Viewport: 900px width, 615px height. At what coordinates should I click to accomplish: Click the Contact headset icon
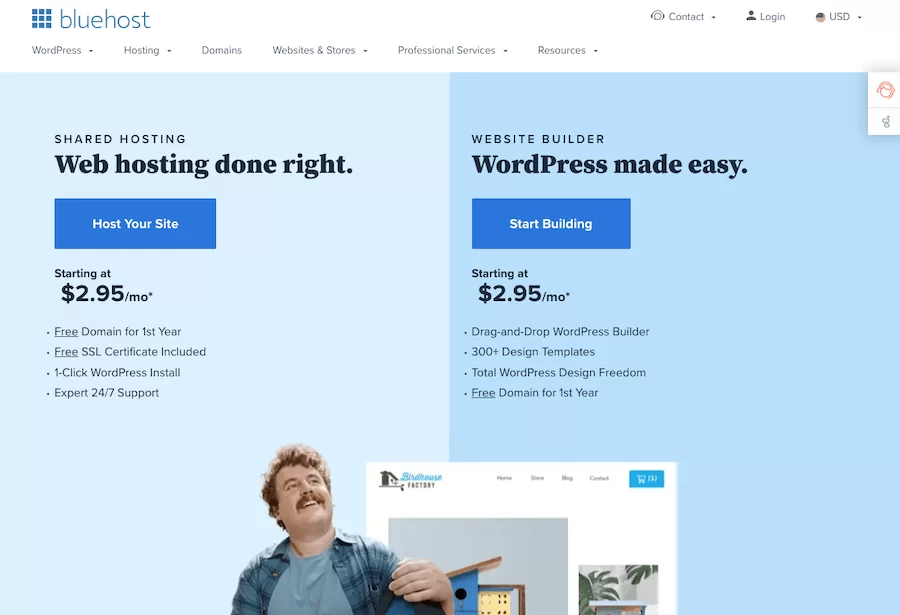coord(657,16)
